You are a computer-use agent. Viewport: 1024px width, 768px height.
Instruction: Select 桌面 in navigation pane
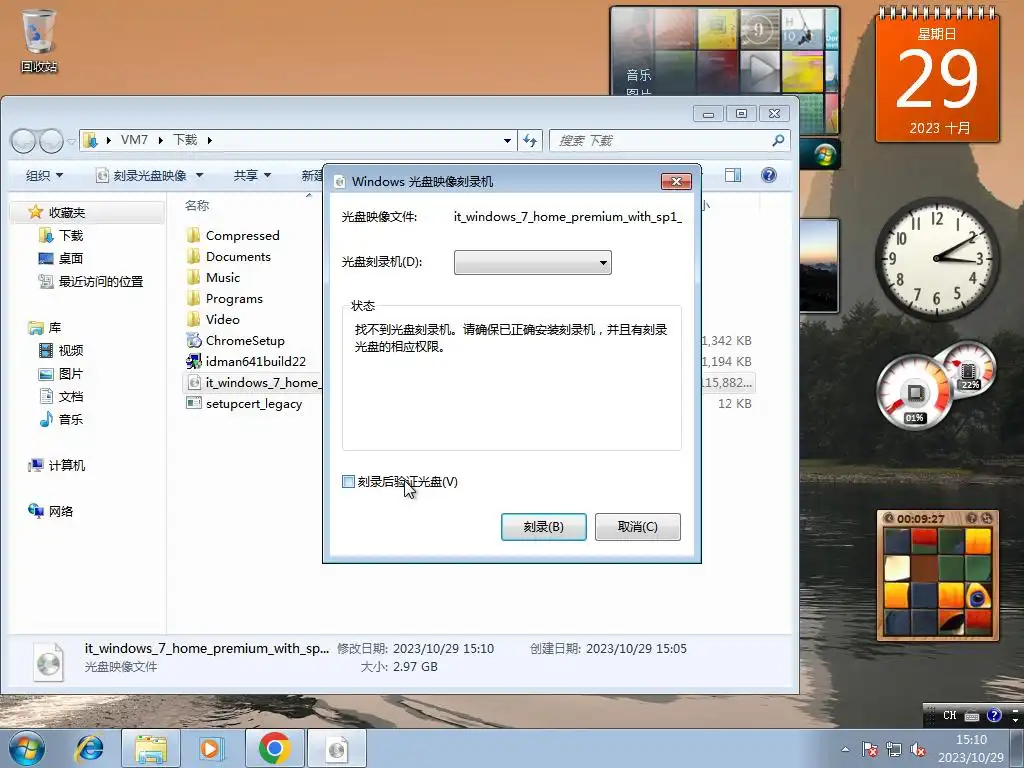61,259
